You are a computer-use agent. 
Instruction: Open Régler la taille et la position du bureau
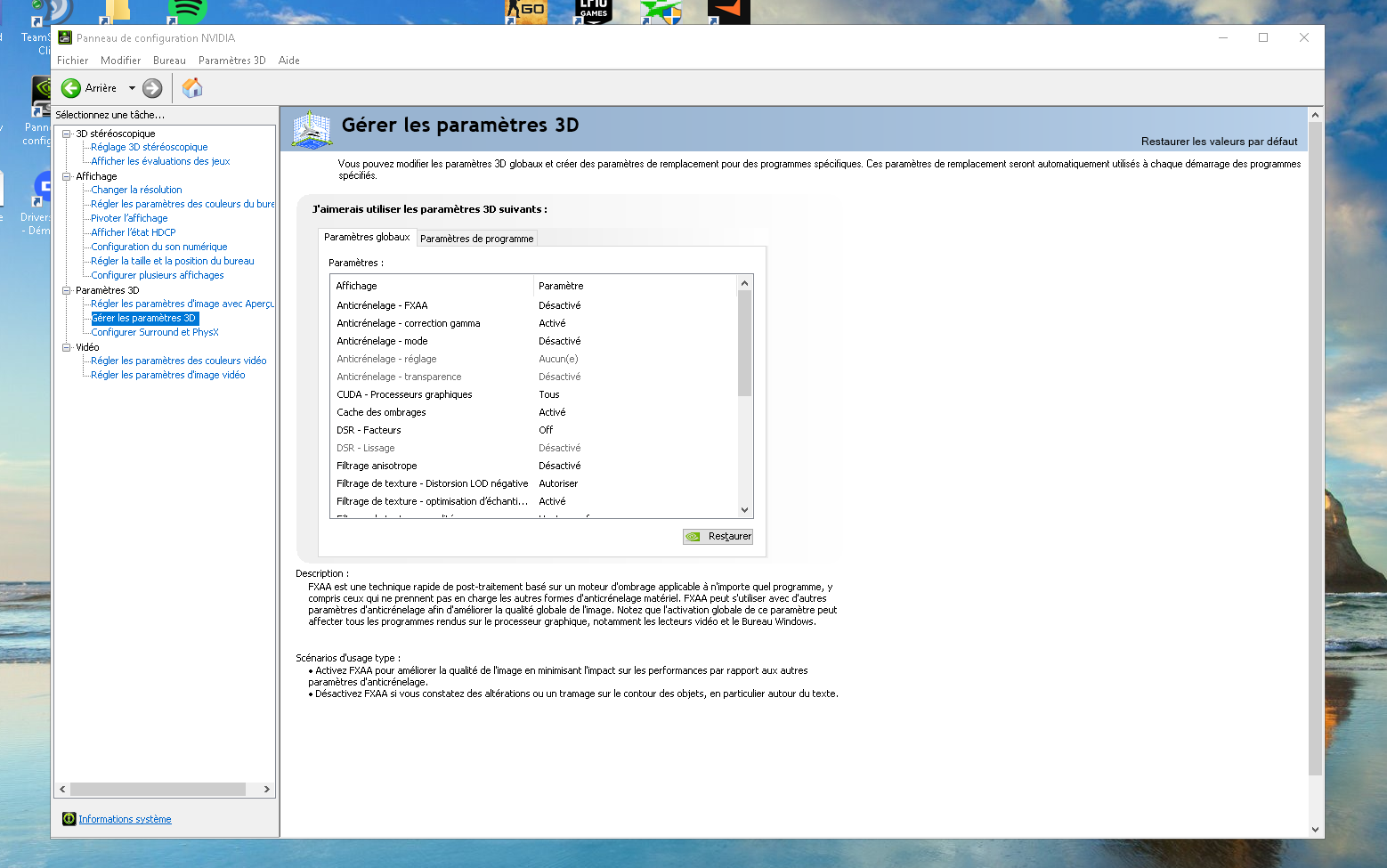(173, 261)
